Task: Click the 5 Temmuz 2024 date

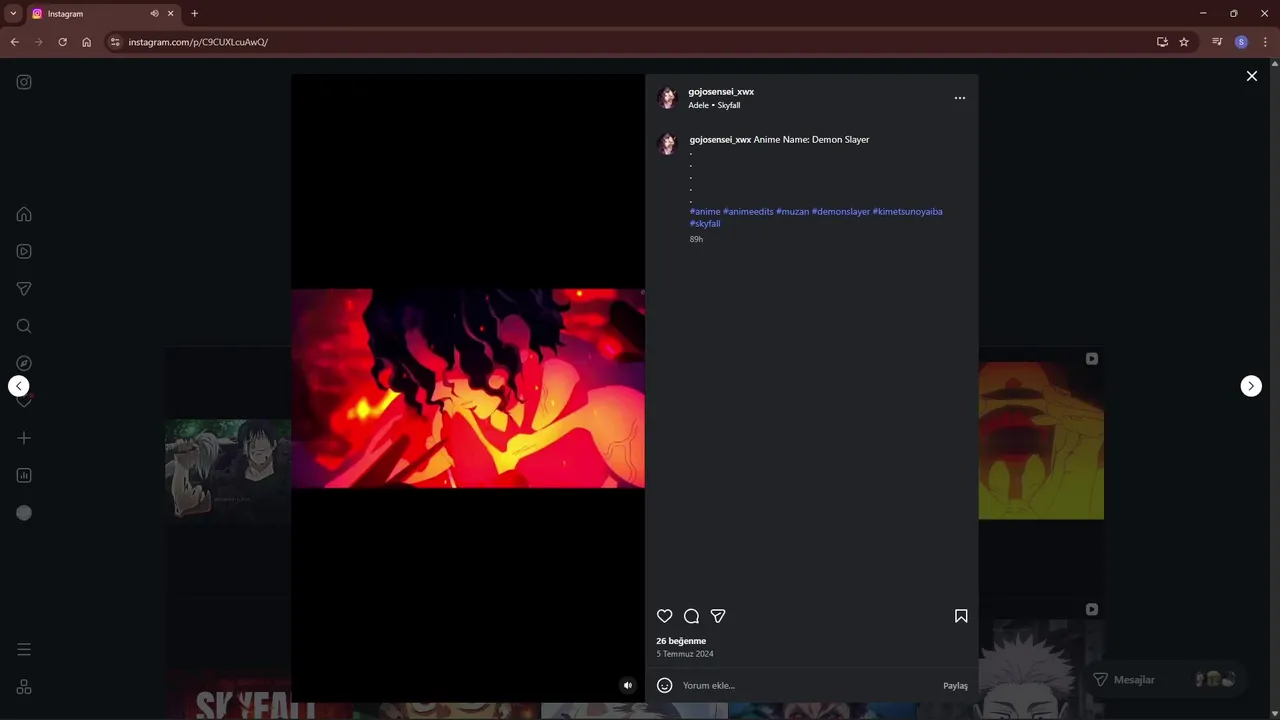Action: 685,654
